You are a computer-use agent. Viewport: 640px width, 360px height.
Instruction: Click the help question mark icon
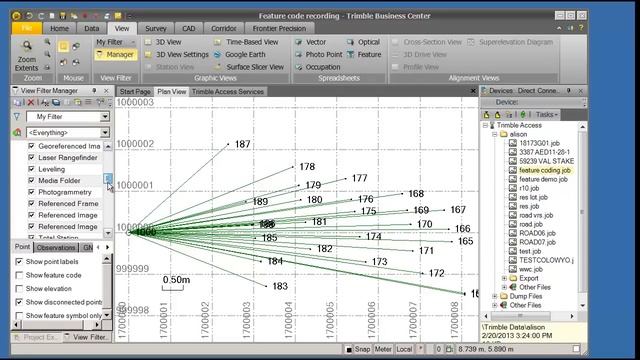581,28
